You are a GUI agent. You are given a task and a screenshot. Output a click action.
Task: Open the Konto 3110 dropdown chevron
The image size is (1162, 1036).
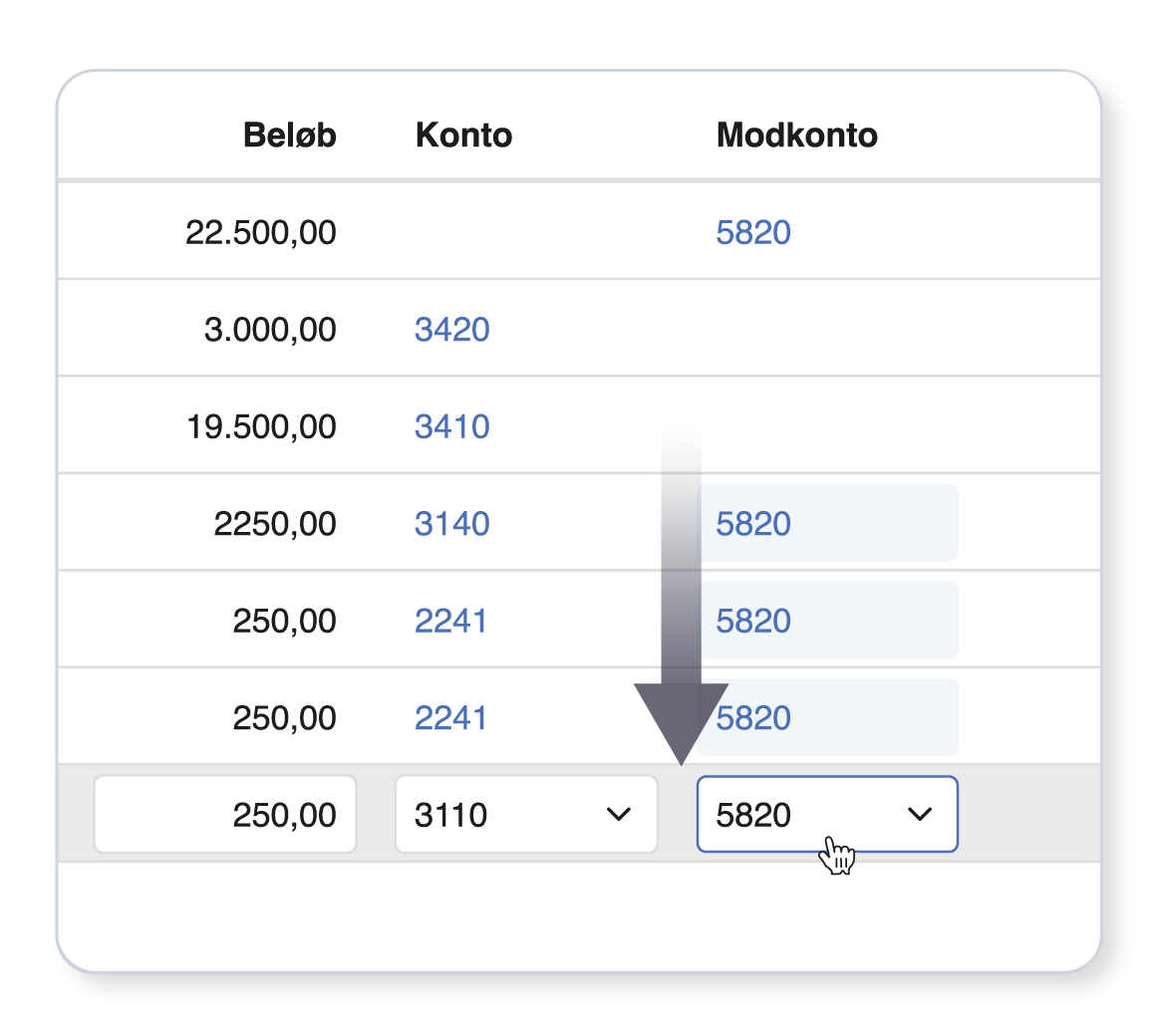618,815
